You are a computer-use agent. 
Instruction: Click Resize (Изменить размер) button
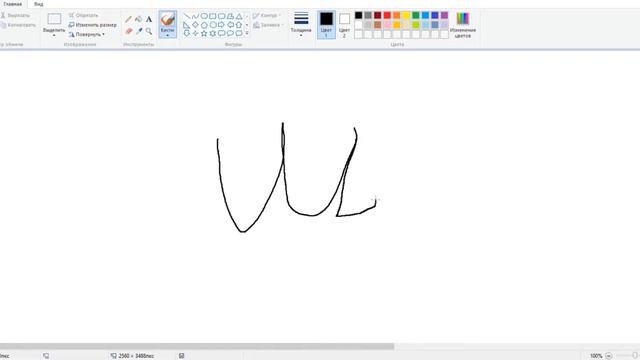[93, 25]
